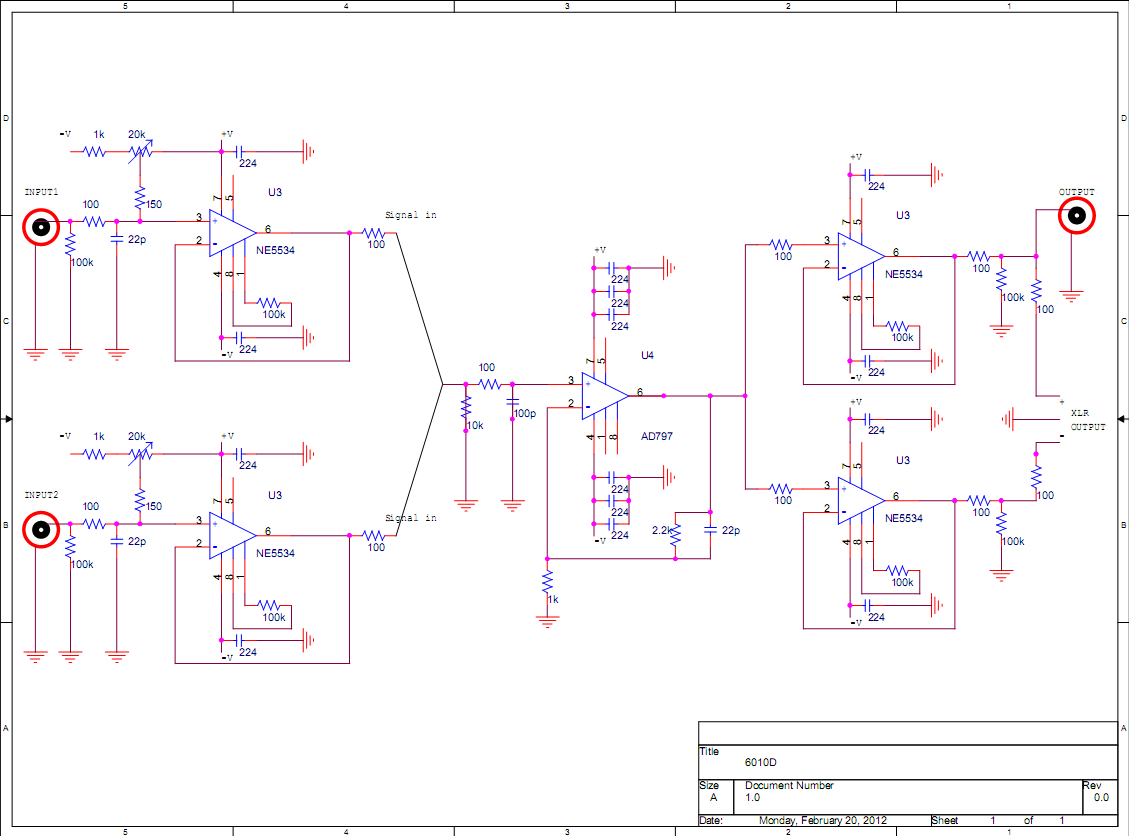
Task: Click the OUTPUT label above connector
Action: click(1076, 192)
